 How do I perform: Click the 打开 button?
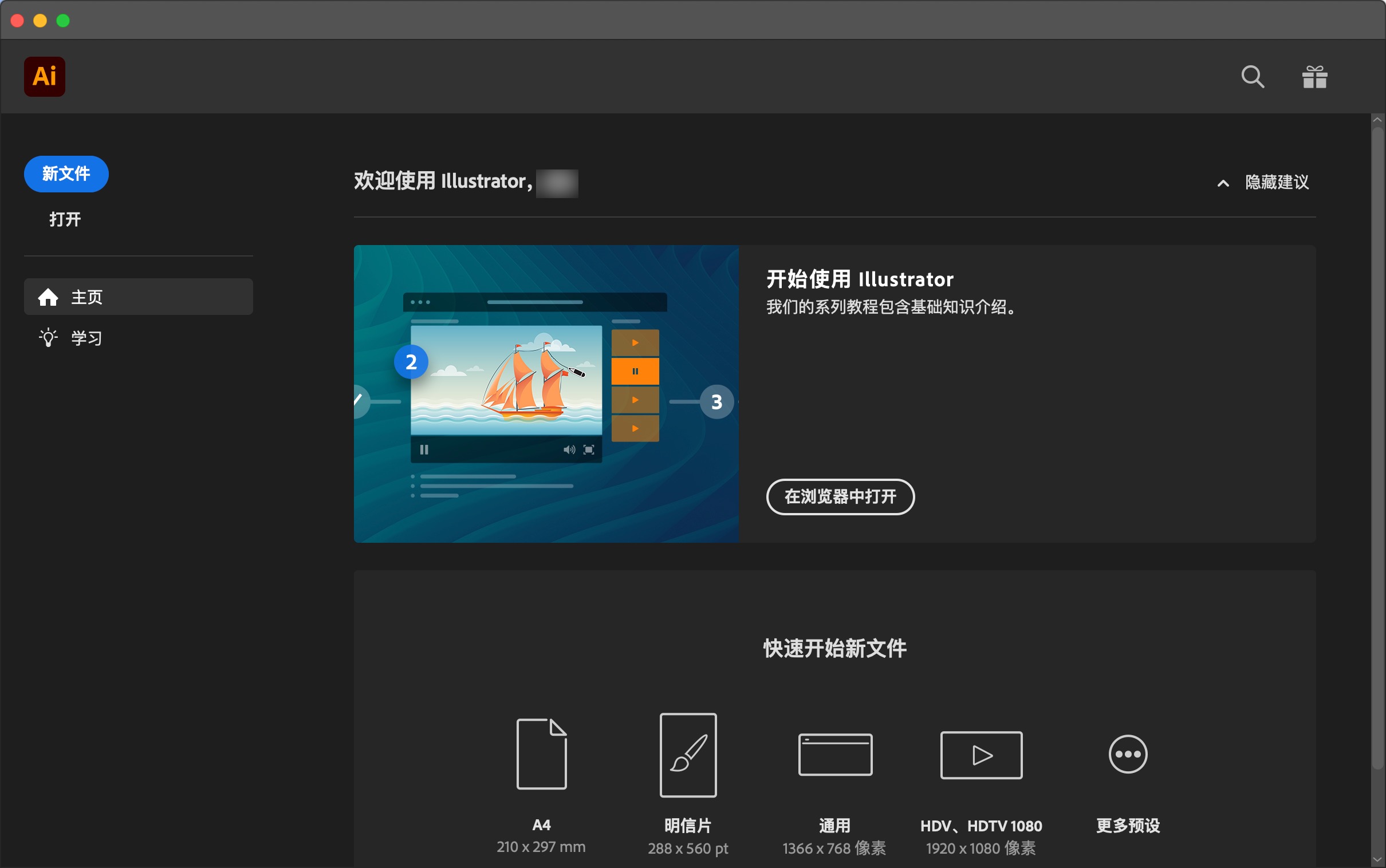65,219
